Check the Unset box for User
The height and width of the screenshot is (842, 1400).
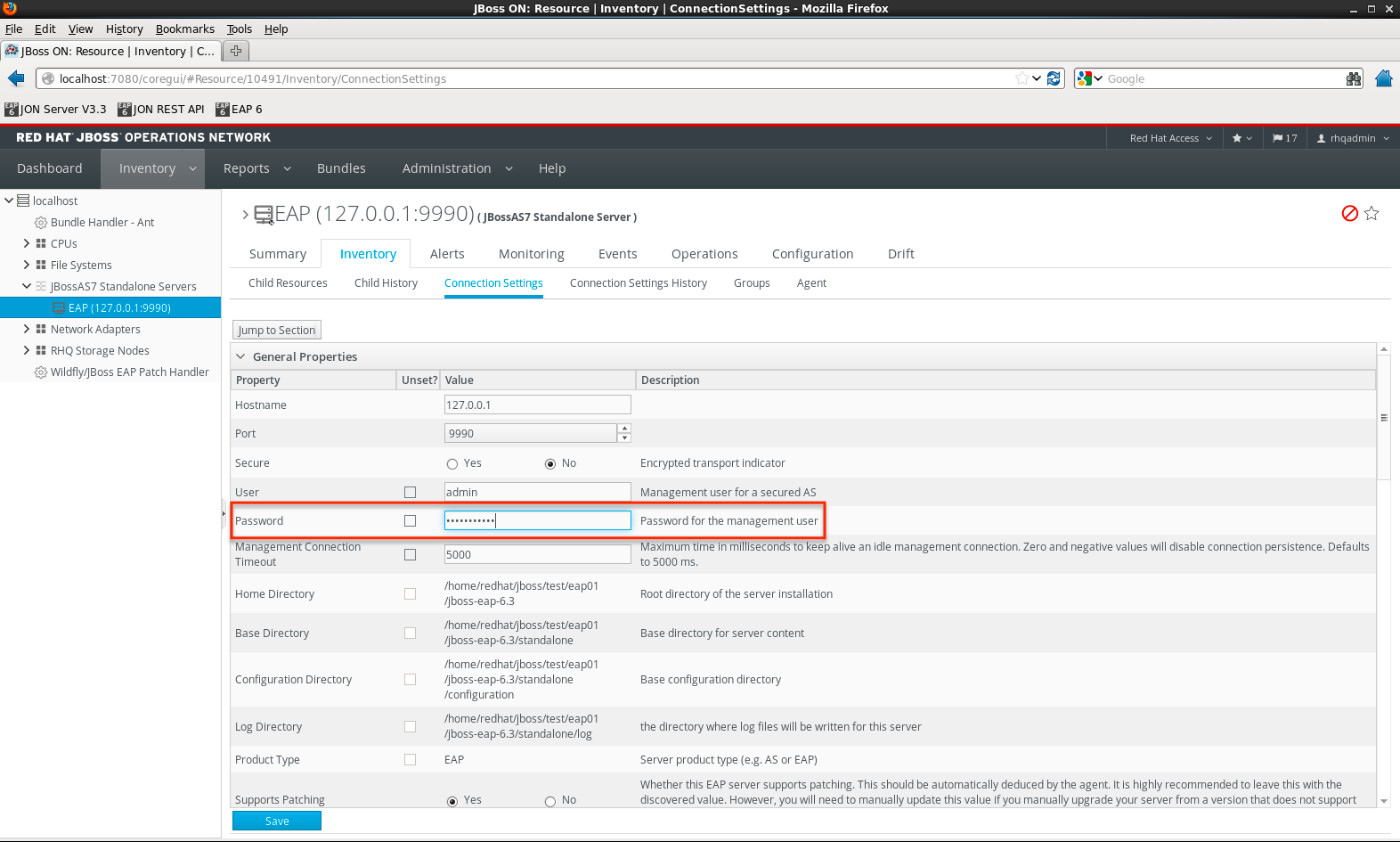[x=410, y=492]
